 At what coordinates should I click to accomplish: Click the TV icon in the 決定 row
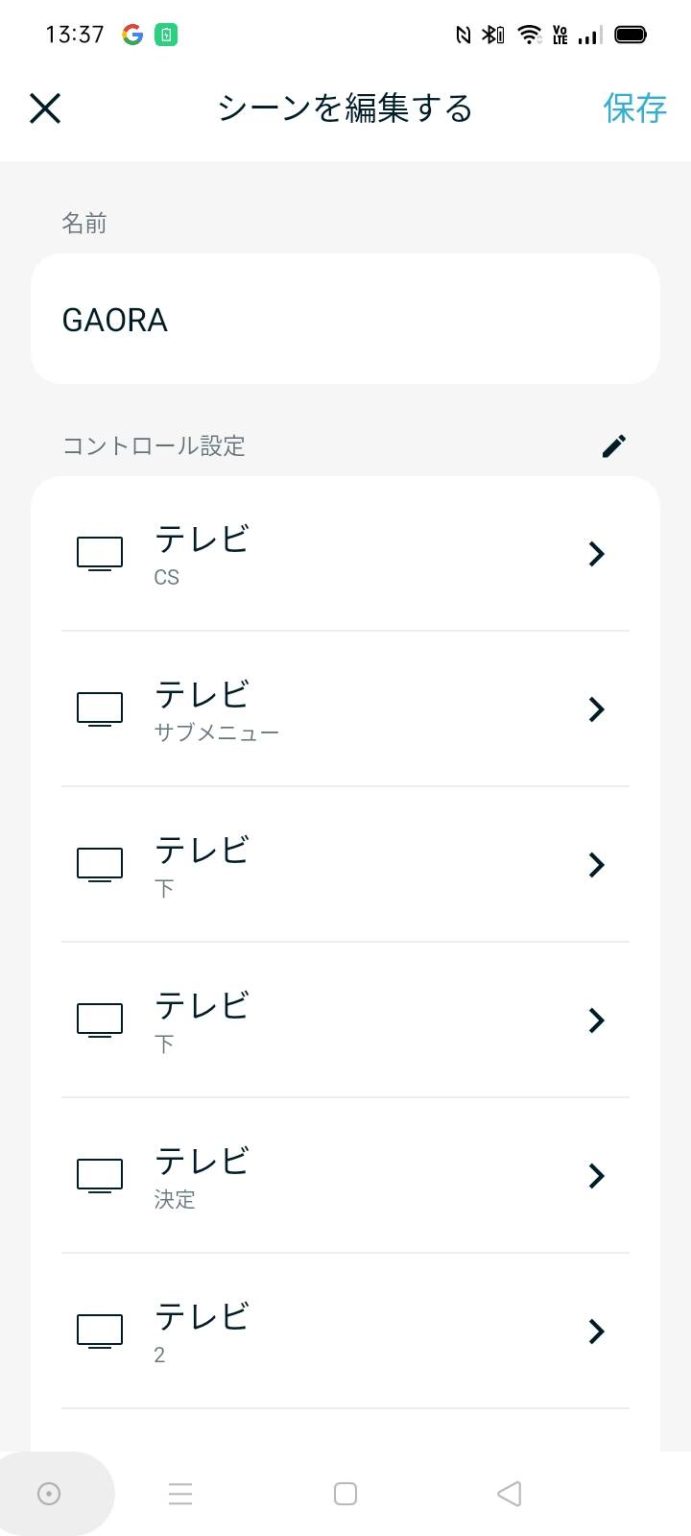coord(100,1176)
